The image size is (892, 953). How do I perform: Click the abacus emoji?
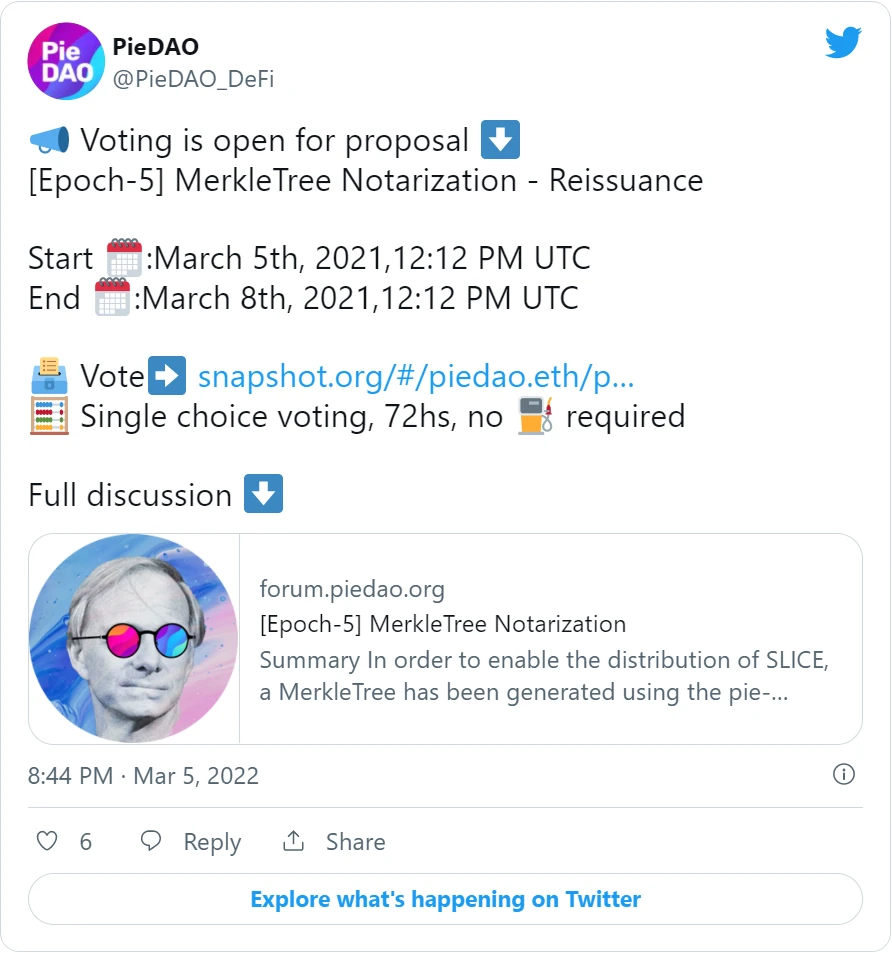(49, 416)
